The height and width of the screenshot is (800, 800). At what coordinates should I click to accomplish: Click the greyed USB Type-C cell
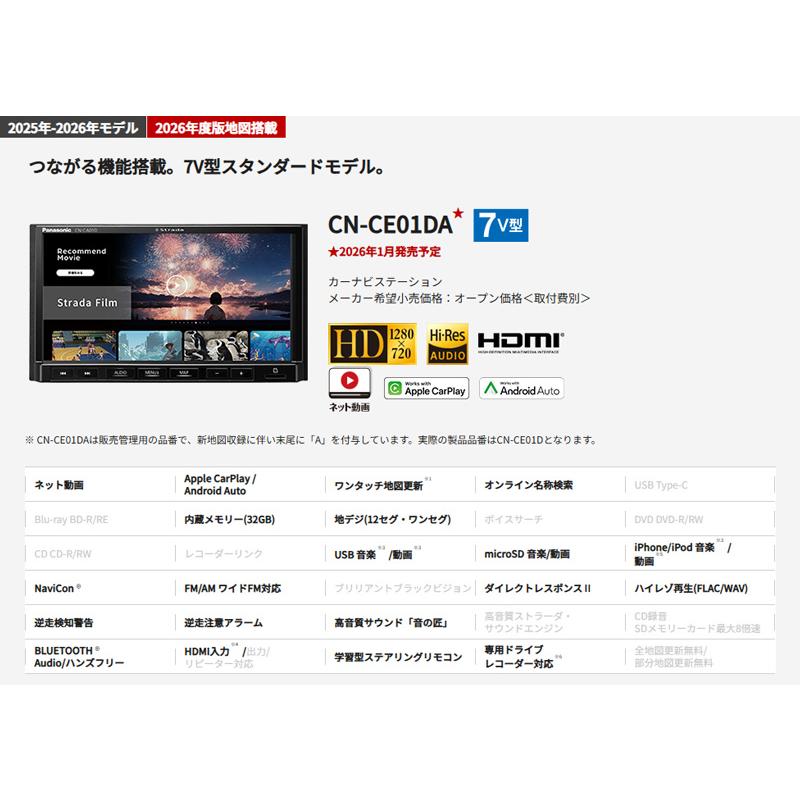tap(699, 485)
